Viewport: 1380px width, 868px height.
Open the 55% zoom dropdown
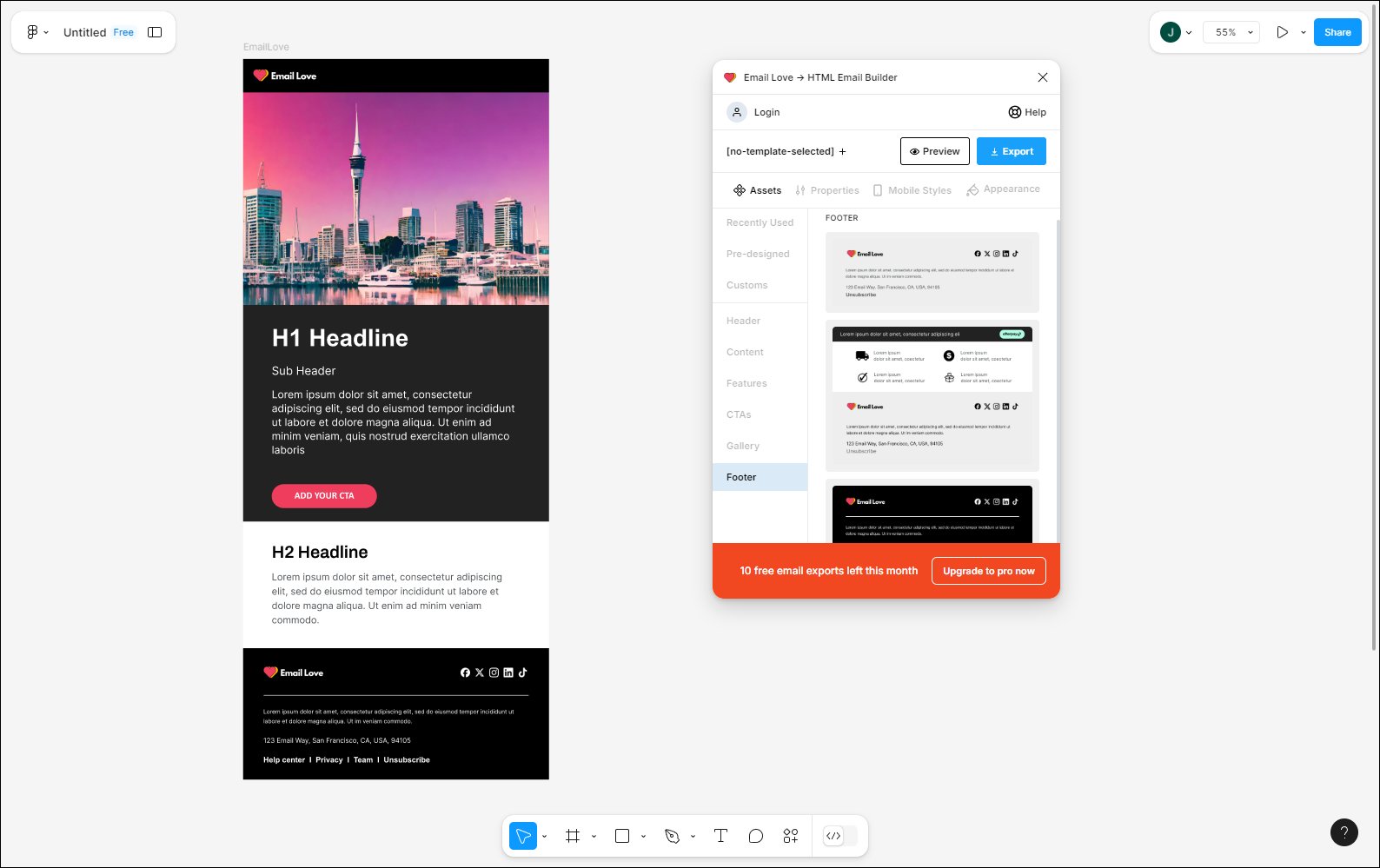pos(1231,32)
